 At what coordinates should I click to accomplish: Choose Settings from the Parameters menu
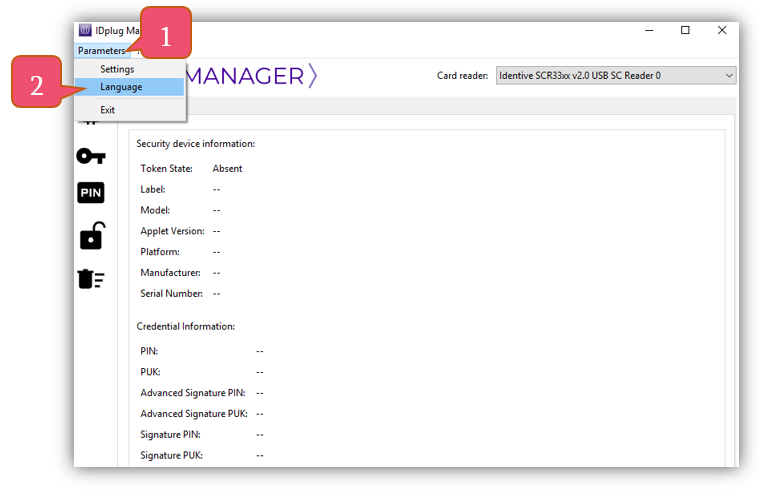(117, 69)
